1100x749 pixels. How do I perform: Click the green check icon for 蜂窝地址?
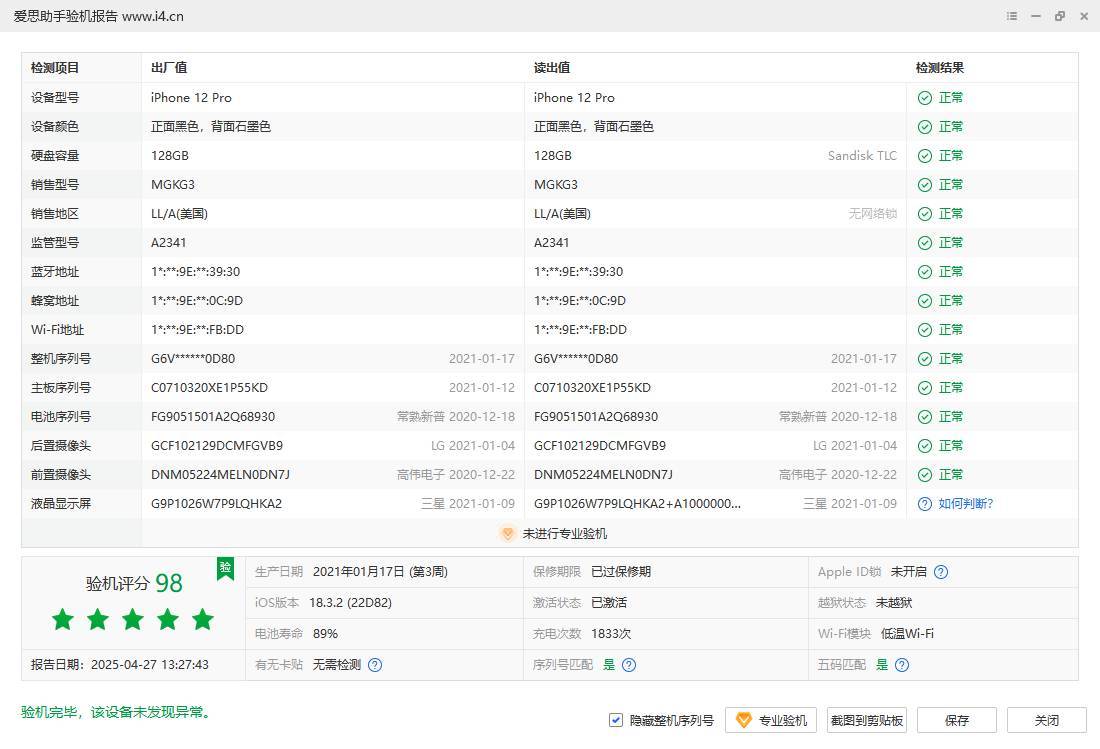click(925, 301)
